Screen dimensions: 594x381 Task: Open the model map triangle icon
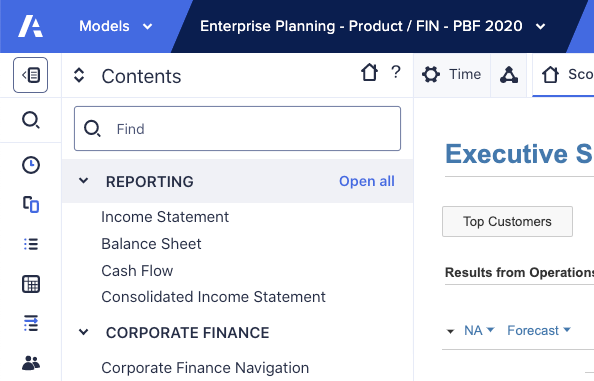click(x=509, y=75)
